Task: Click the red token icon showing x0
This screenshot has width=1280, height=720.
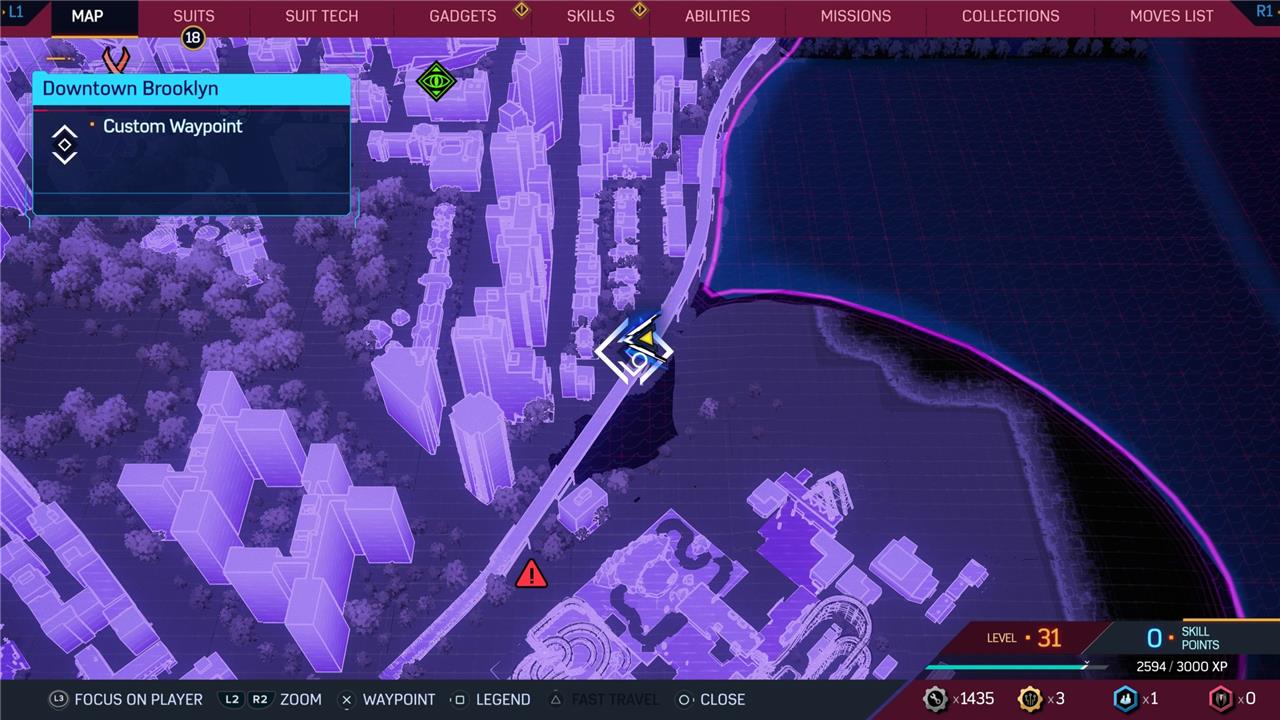Action: click(x=1221, y=698)
